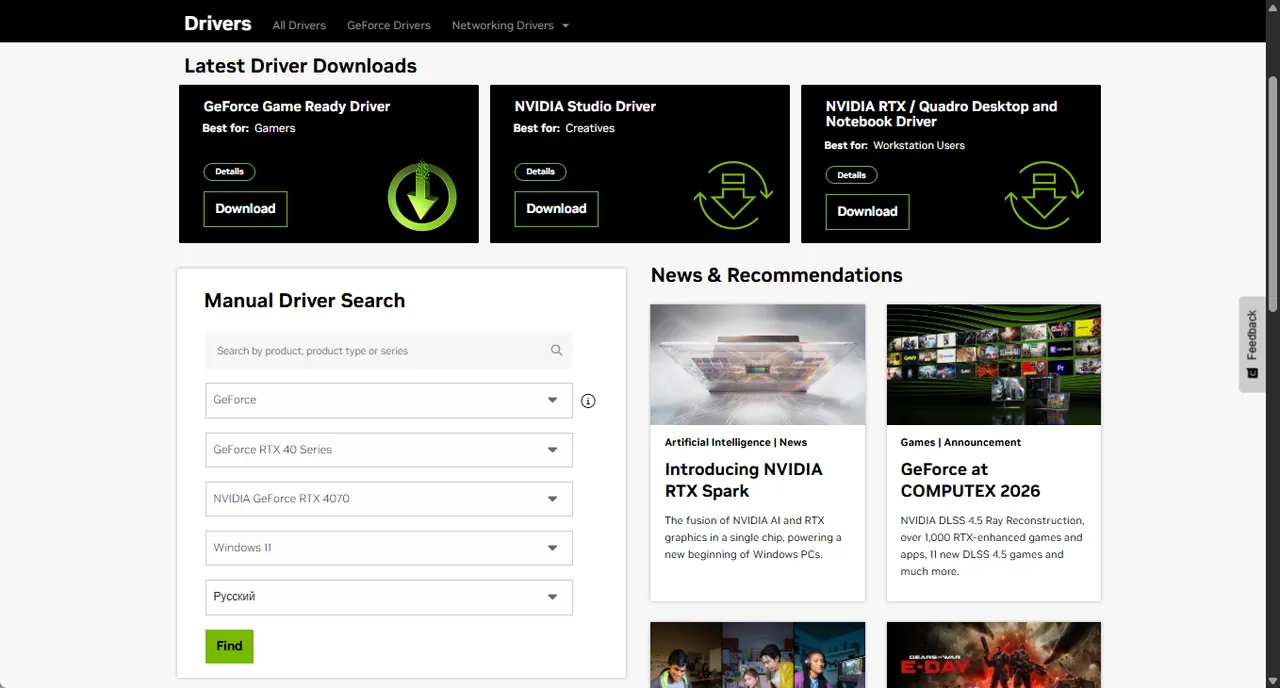Open the All Drivers menu item
Screen dimensions: 1280x688
pyautogui.click(x=299, y=25)
